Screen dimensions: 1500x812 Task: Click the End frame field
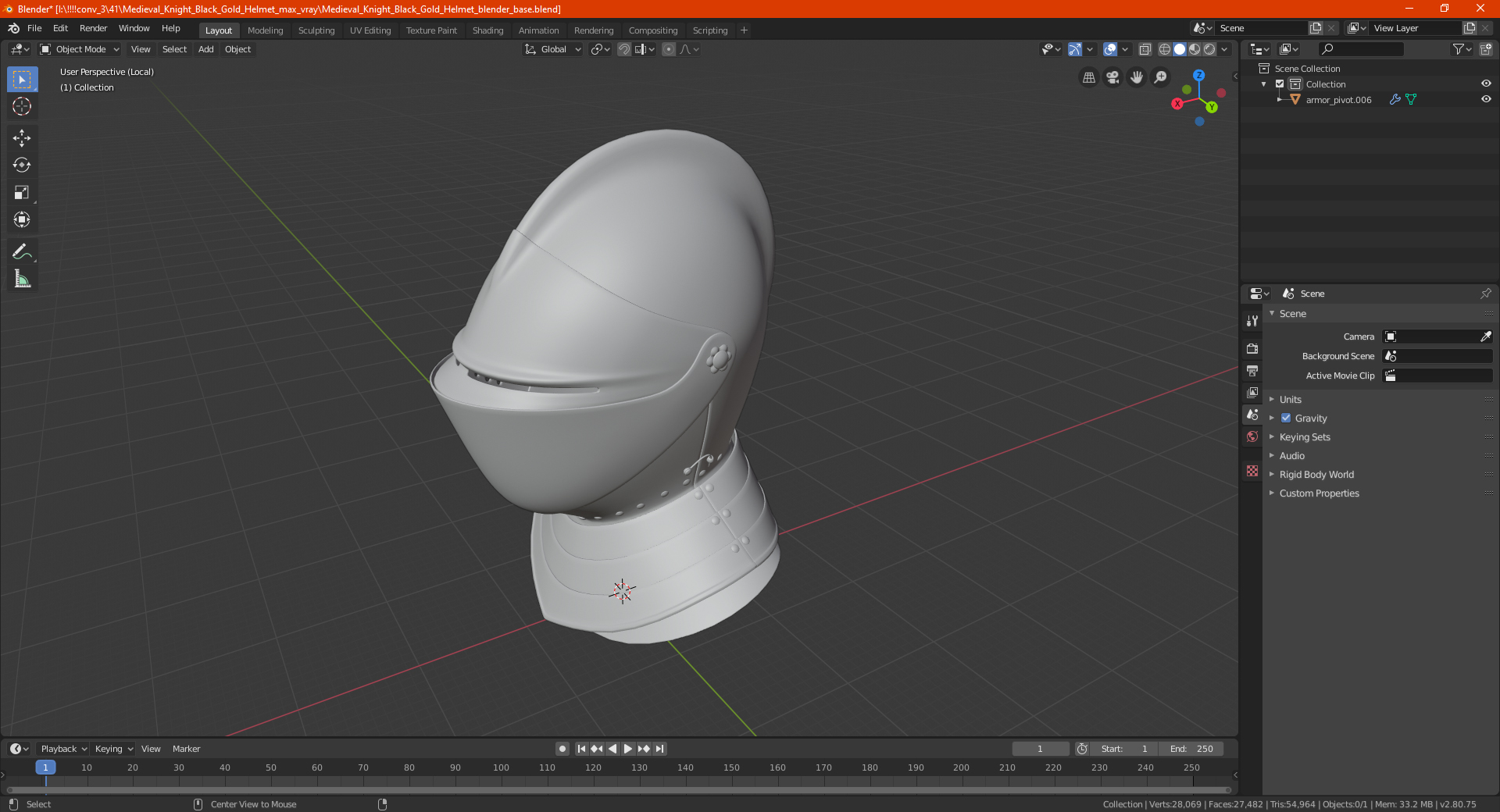[1191, 749]
